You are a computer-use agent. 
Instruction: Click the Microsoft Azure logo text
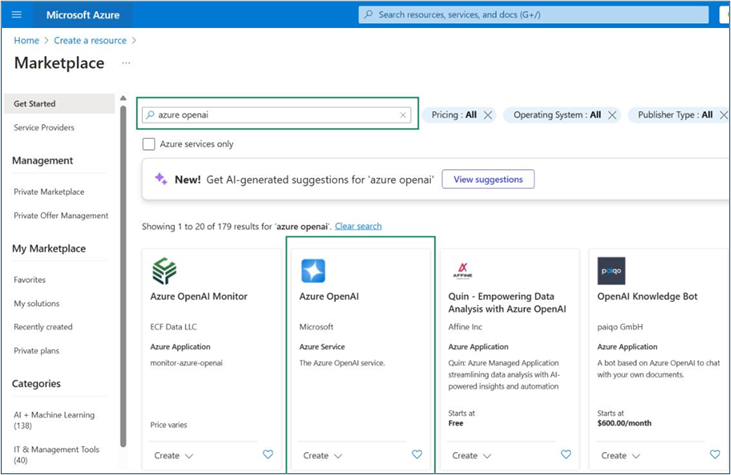click(83, 15)
